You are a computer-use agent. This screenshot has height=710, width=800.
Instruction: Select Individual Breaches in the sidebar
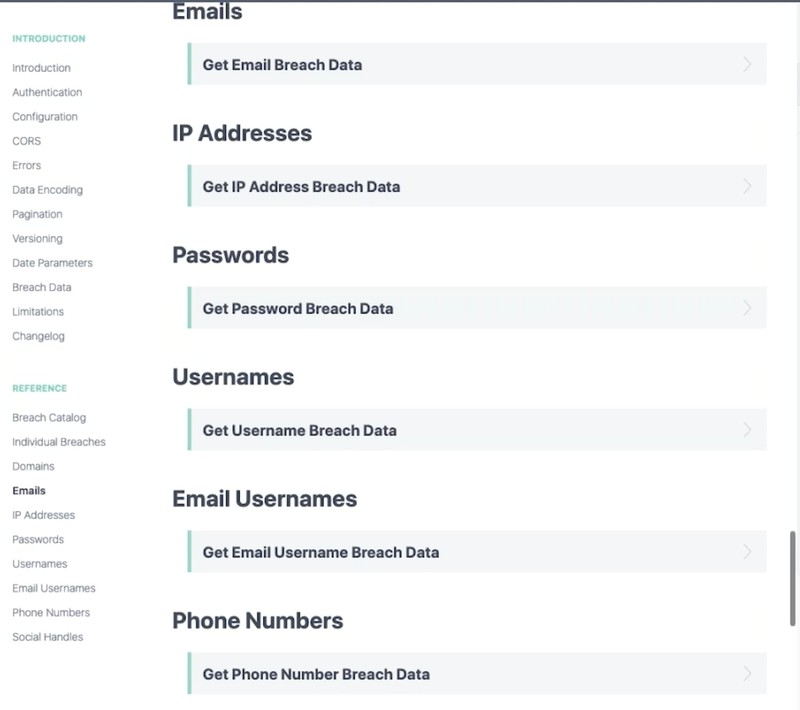[58, 442]
